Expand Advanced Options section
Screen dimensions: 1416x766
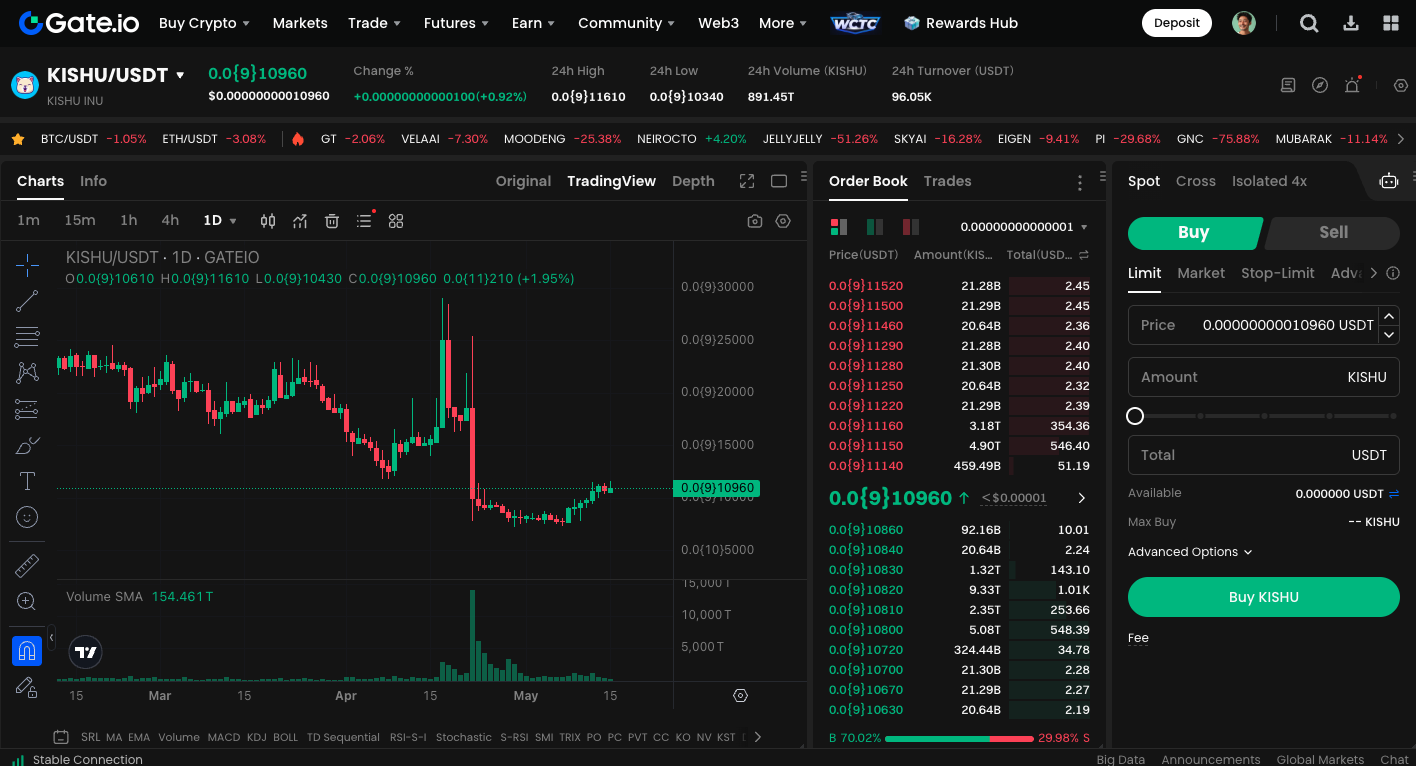(x=1190, y=552)
